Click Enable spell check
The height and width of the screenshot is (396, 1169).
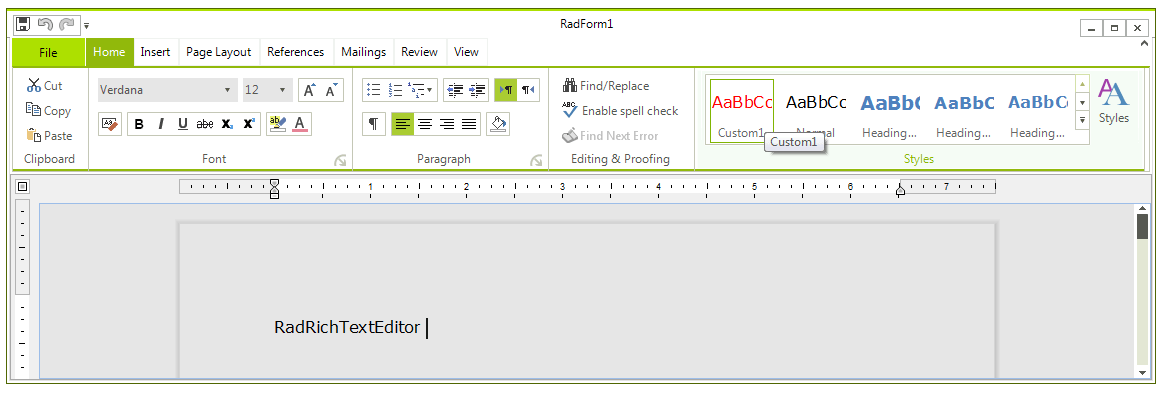620,111
